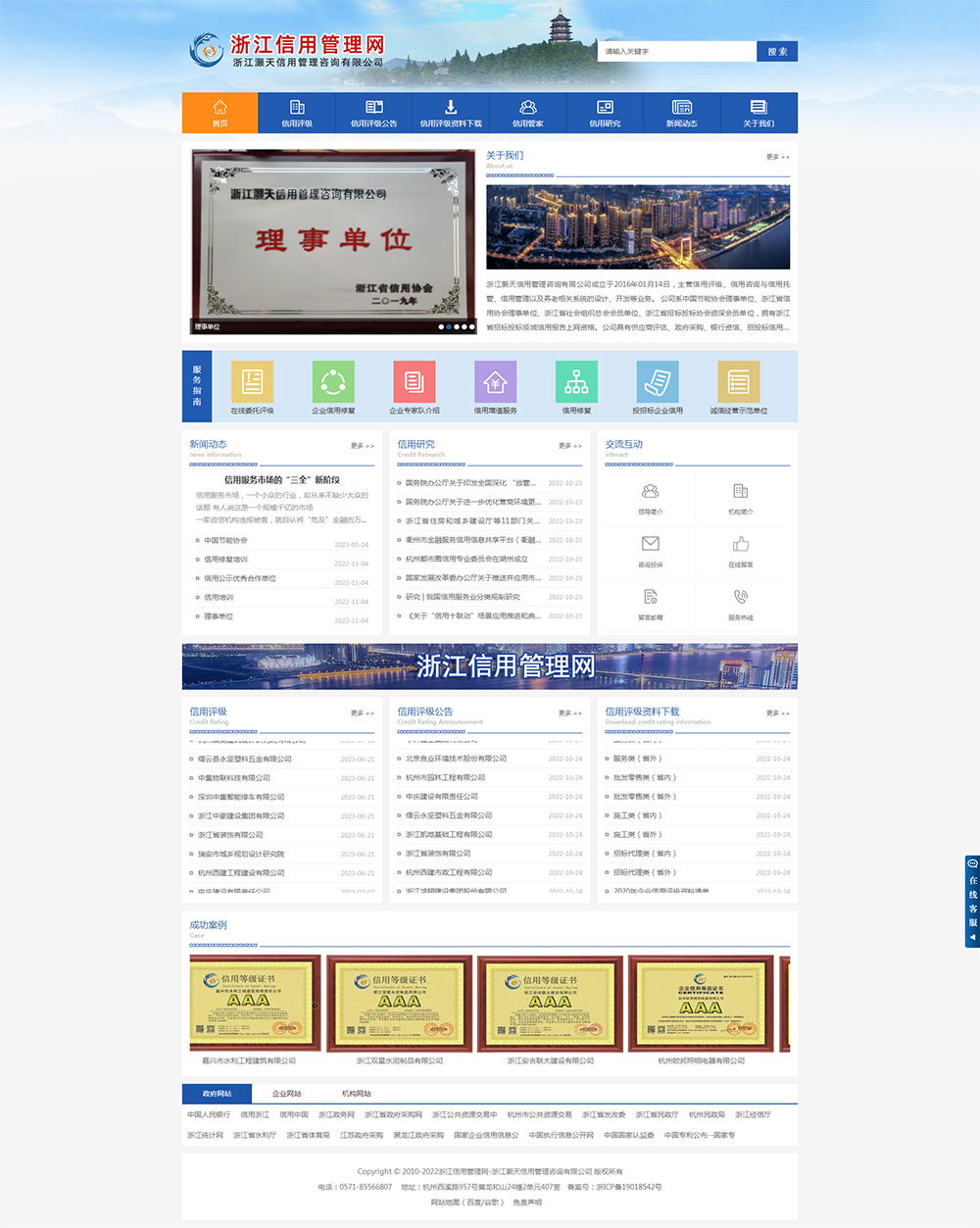Expand 更多 in the 信用评级公告 section
Screen dimensions: 980x1228
[x=569, y=713]
